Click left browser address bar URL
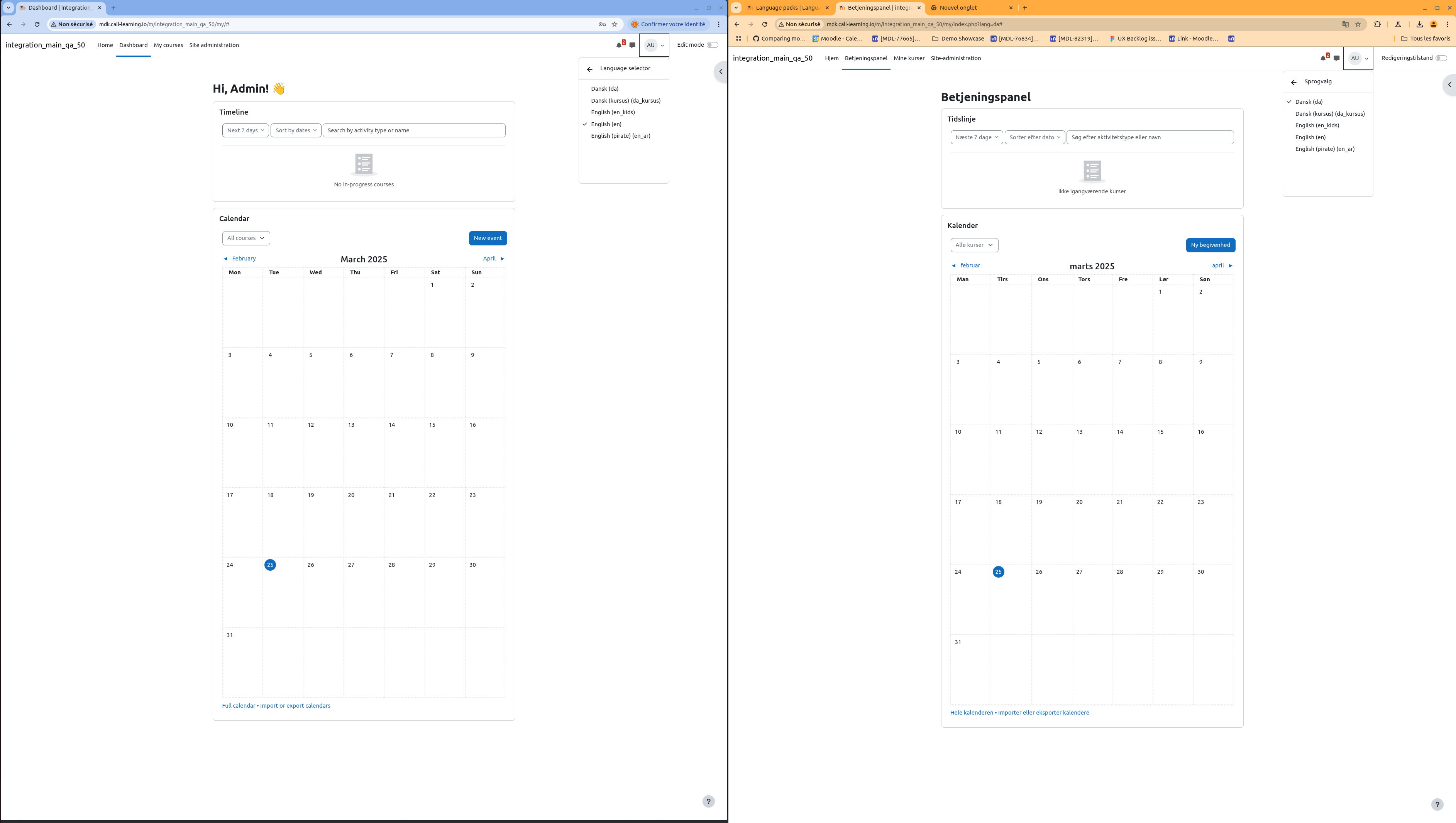1456x823 pixels. click(164, 24)
